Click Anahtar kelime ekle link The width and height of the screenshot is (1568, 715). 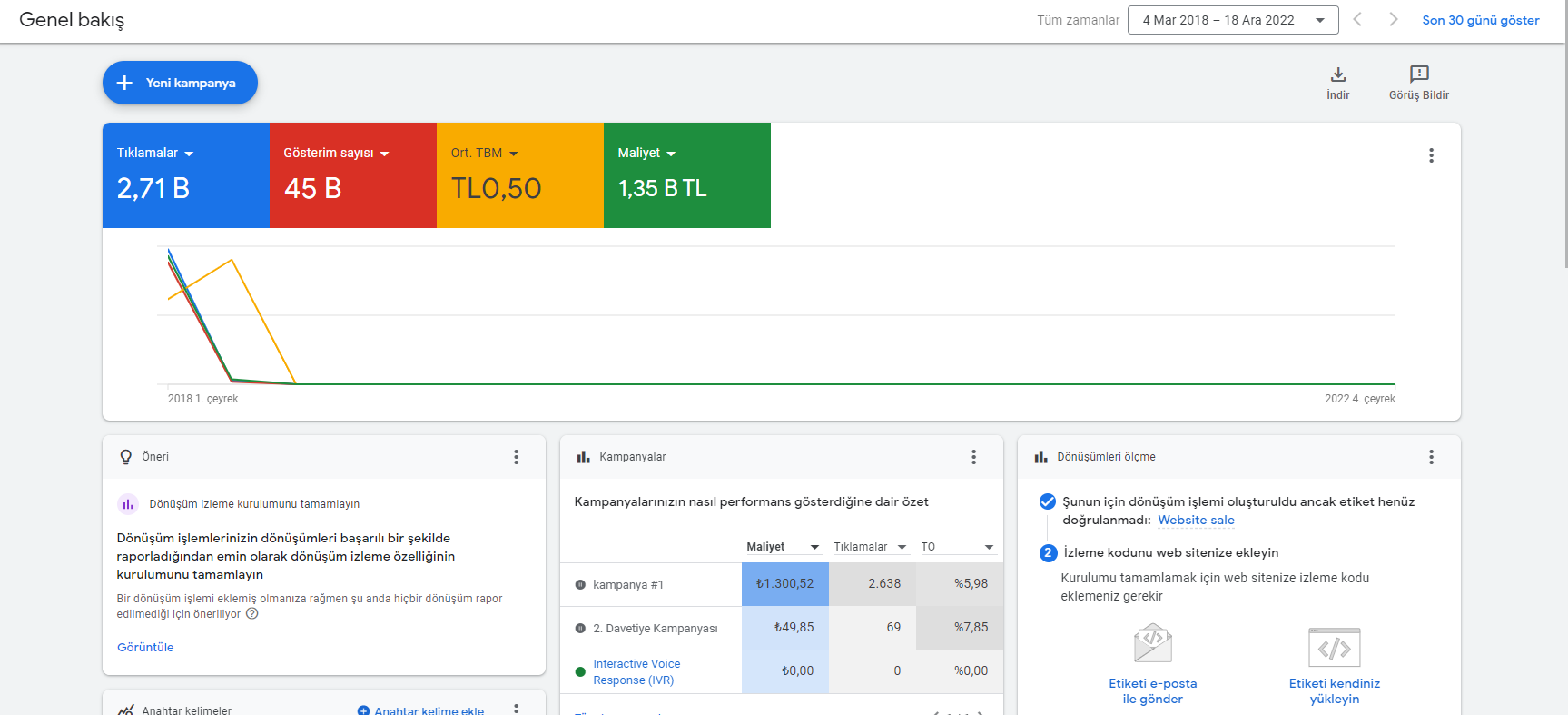tap(421, 710)
